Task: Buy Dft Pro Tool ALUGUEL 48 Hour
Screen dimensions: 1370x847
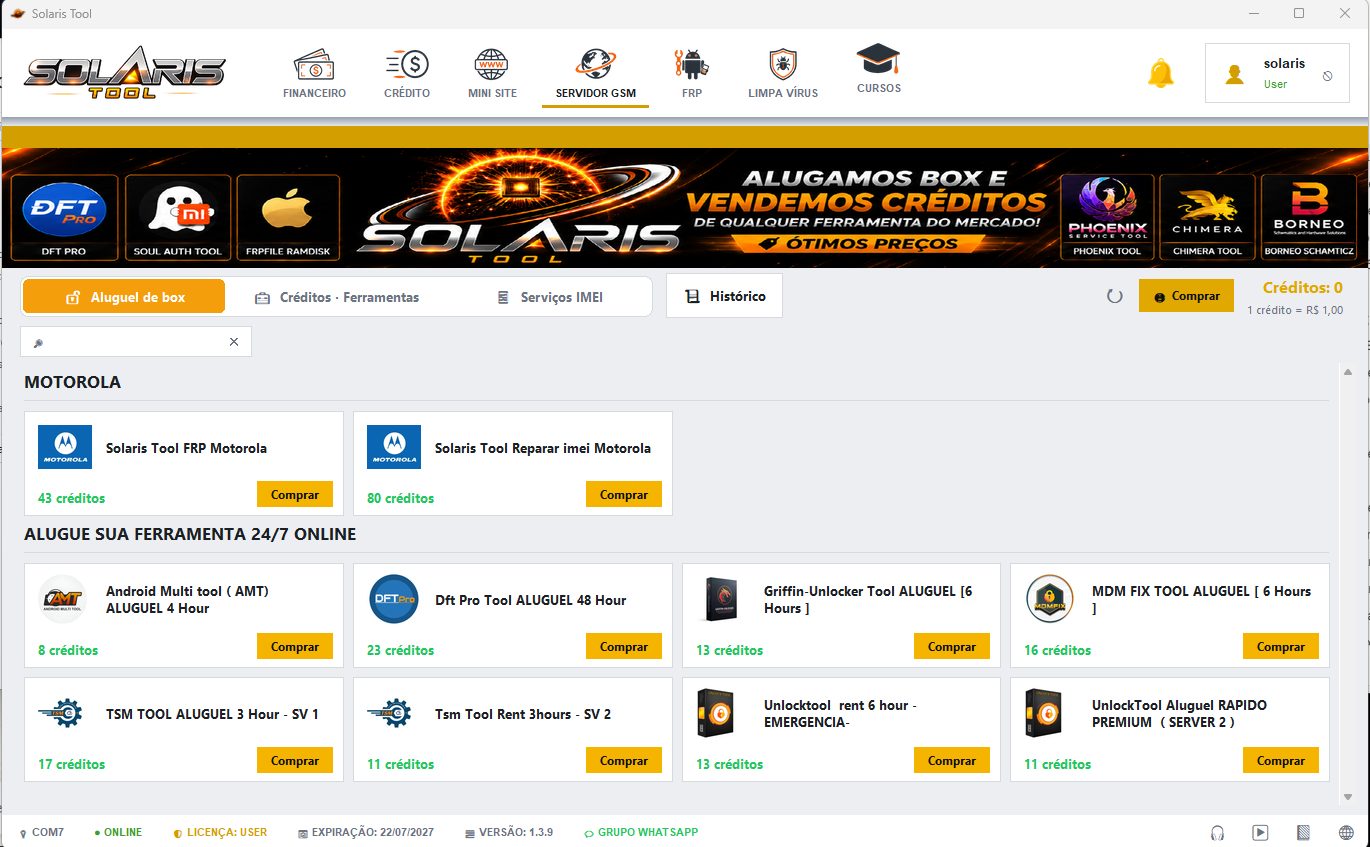Action: (624, 647)
